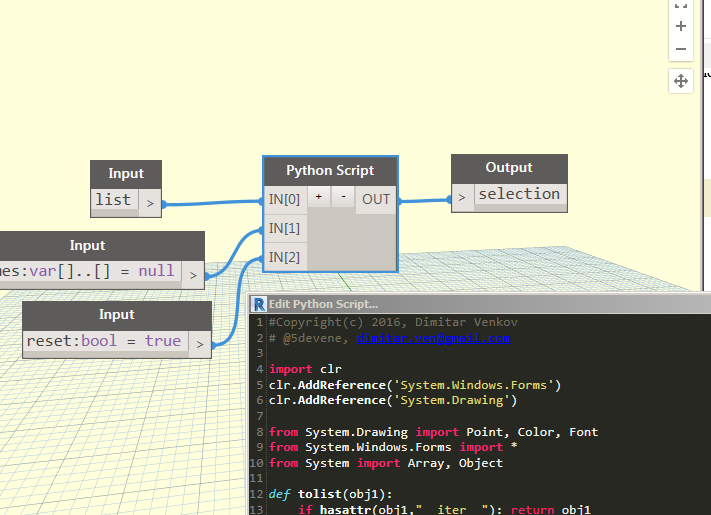This screenshot has height=515, width=711.
Task: Click the OUT port of Python Script
Action: point(376,199)
